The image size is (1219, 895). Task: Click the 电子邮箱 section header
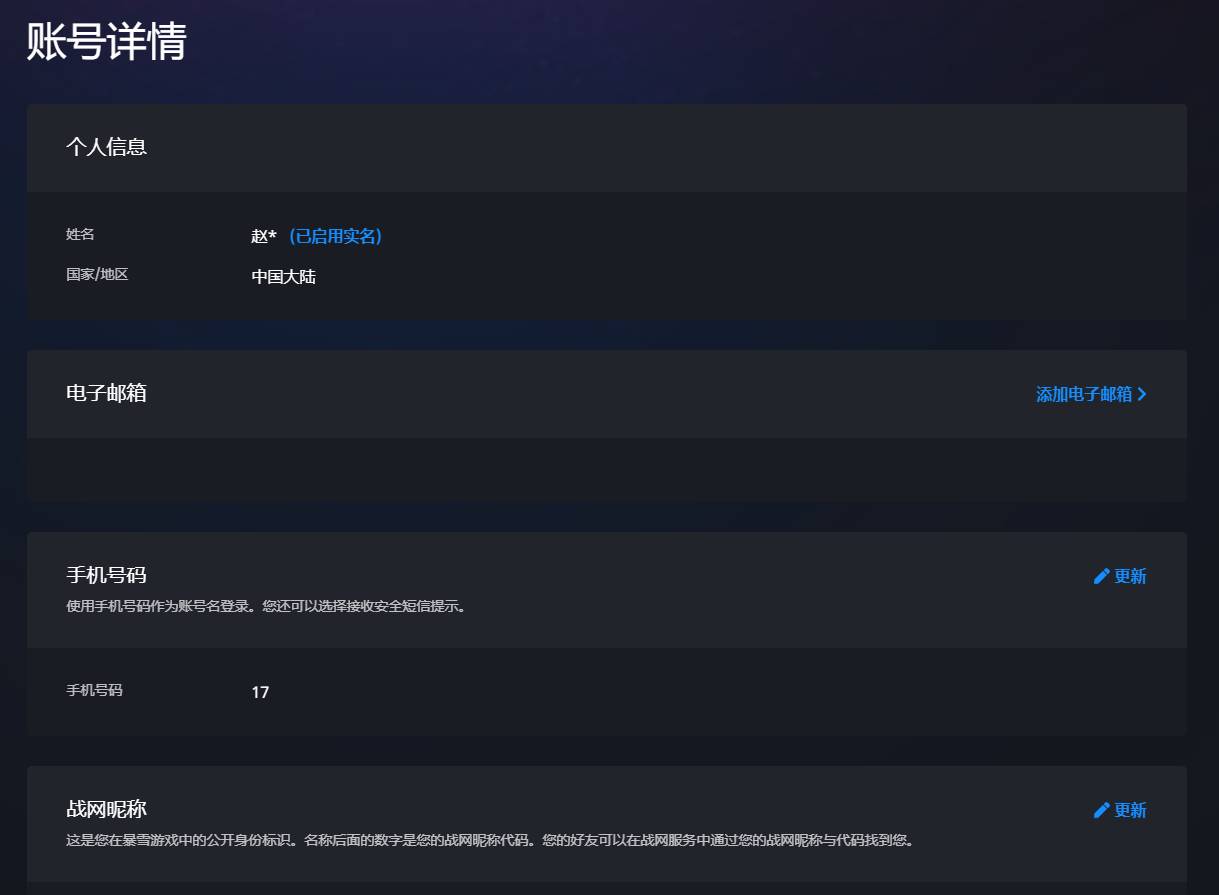pyautogui.click(x=107, y=393)
